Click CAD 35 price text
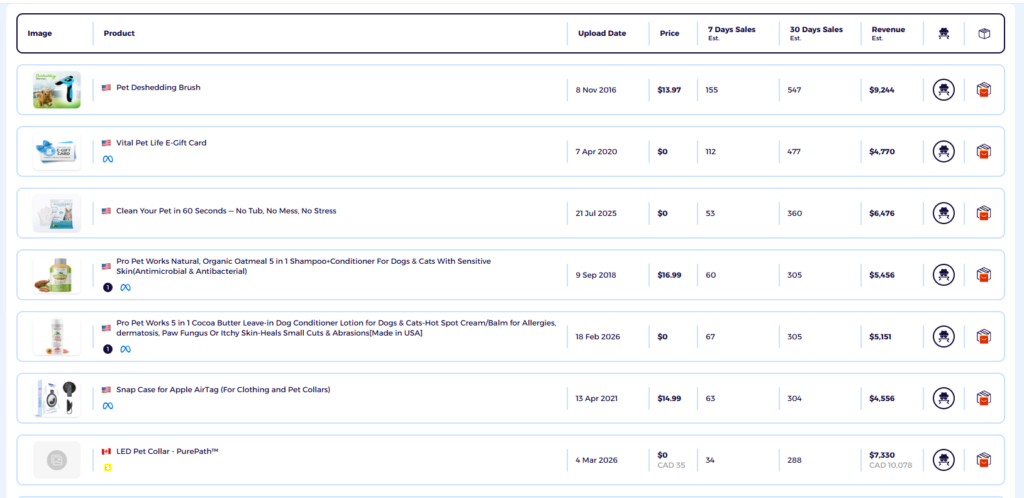This screenshot has width=1024, height=498. [x=671, y=465]
